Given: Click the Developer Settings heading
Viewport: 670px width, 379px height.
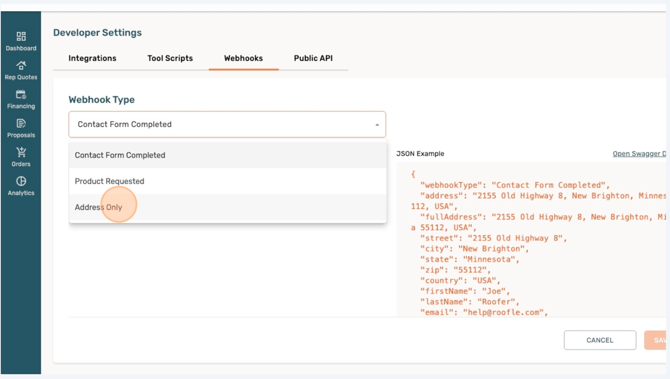Looking at the screenshot, I should (97, 32).
